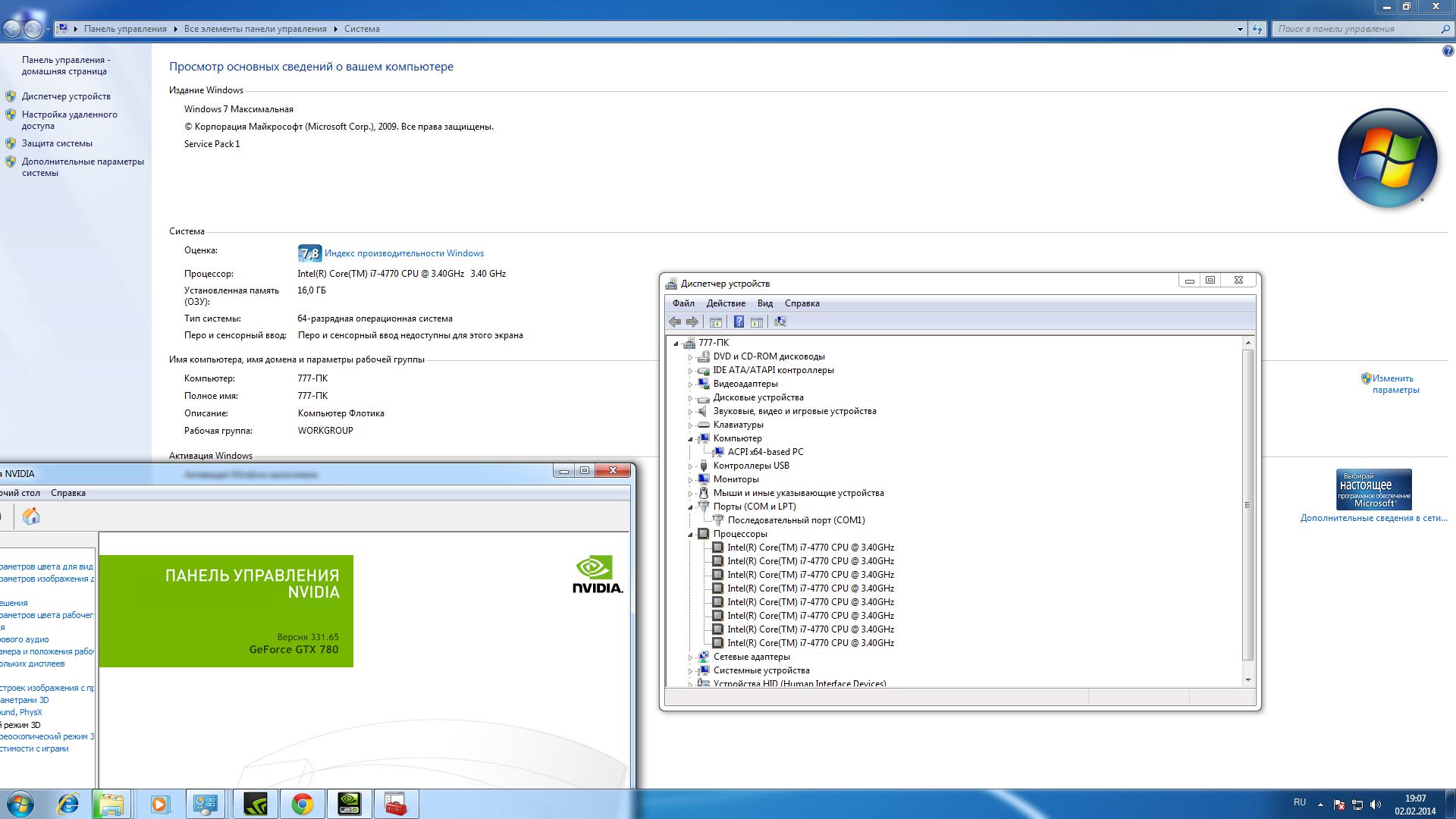Open Дополнительные параметры системы link
This screenshot has width=1456, height=819.
83,167
